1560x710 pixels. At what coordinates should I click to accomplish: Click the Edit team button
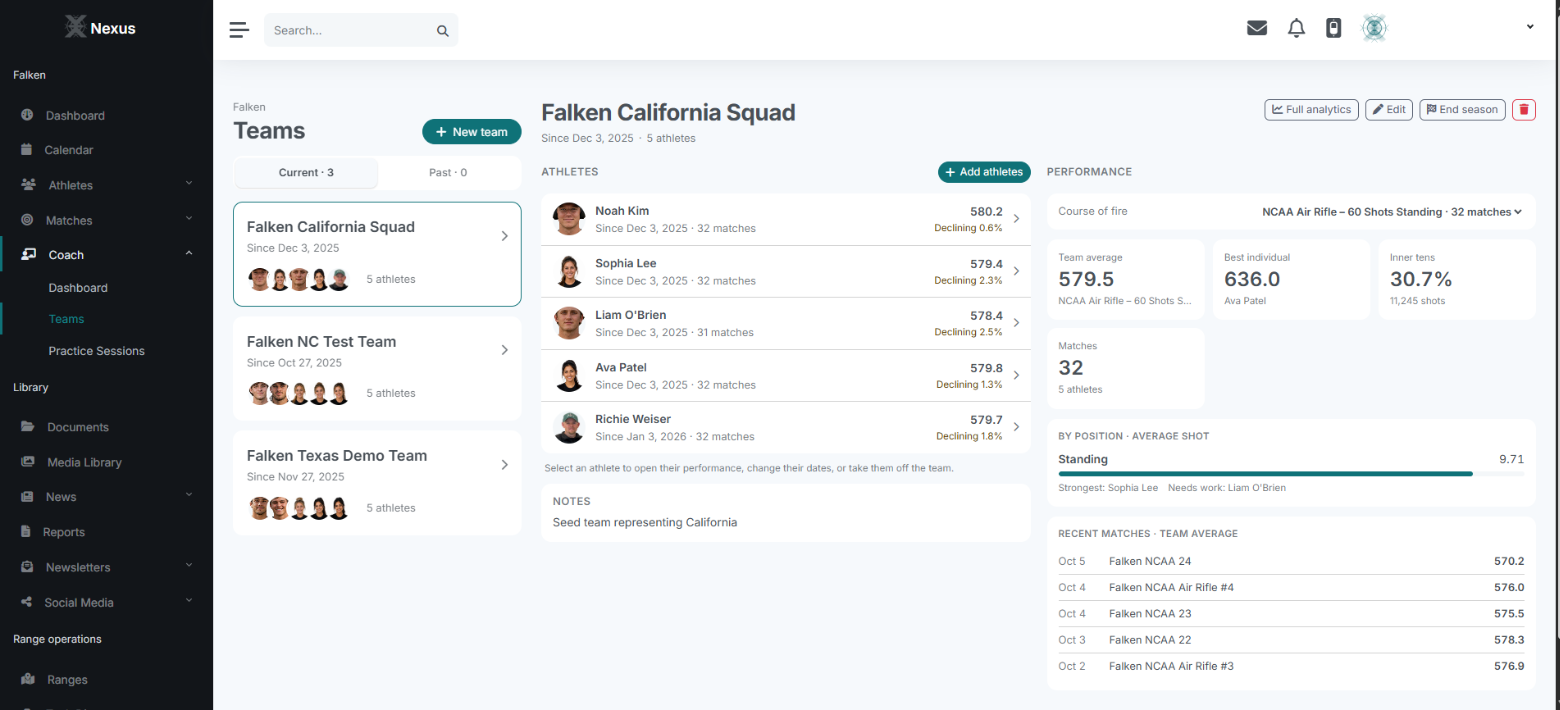coord(1389,110)
